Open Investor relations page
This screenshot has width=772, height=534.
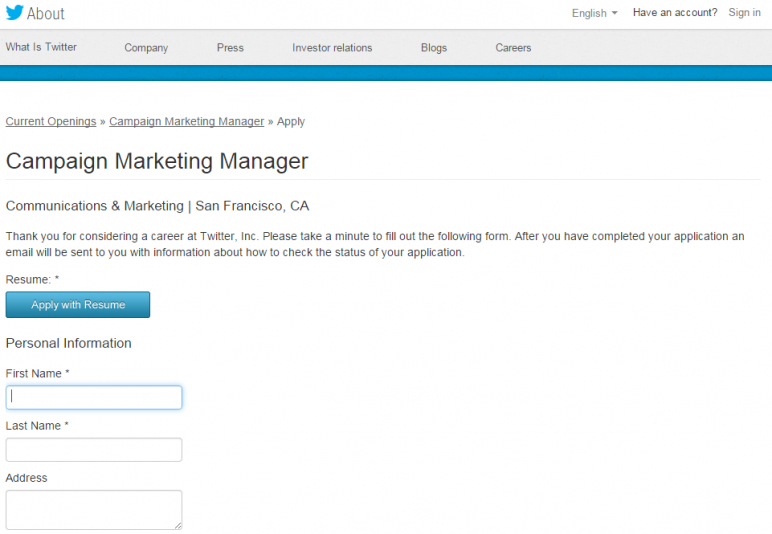click(332, 48)
